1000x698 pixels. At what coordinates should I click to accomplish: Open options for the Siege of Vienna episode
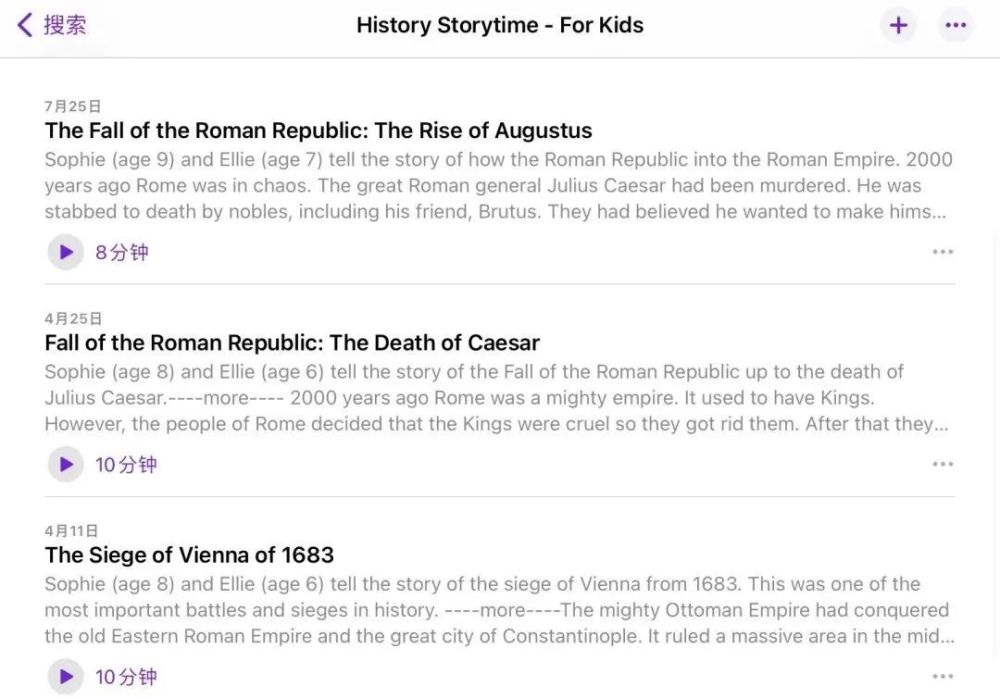pos(942,676)
